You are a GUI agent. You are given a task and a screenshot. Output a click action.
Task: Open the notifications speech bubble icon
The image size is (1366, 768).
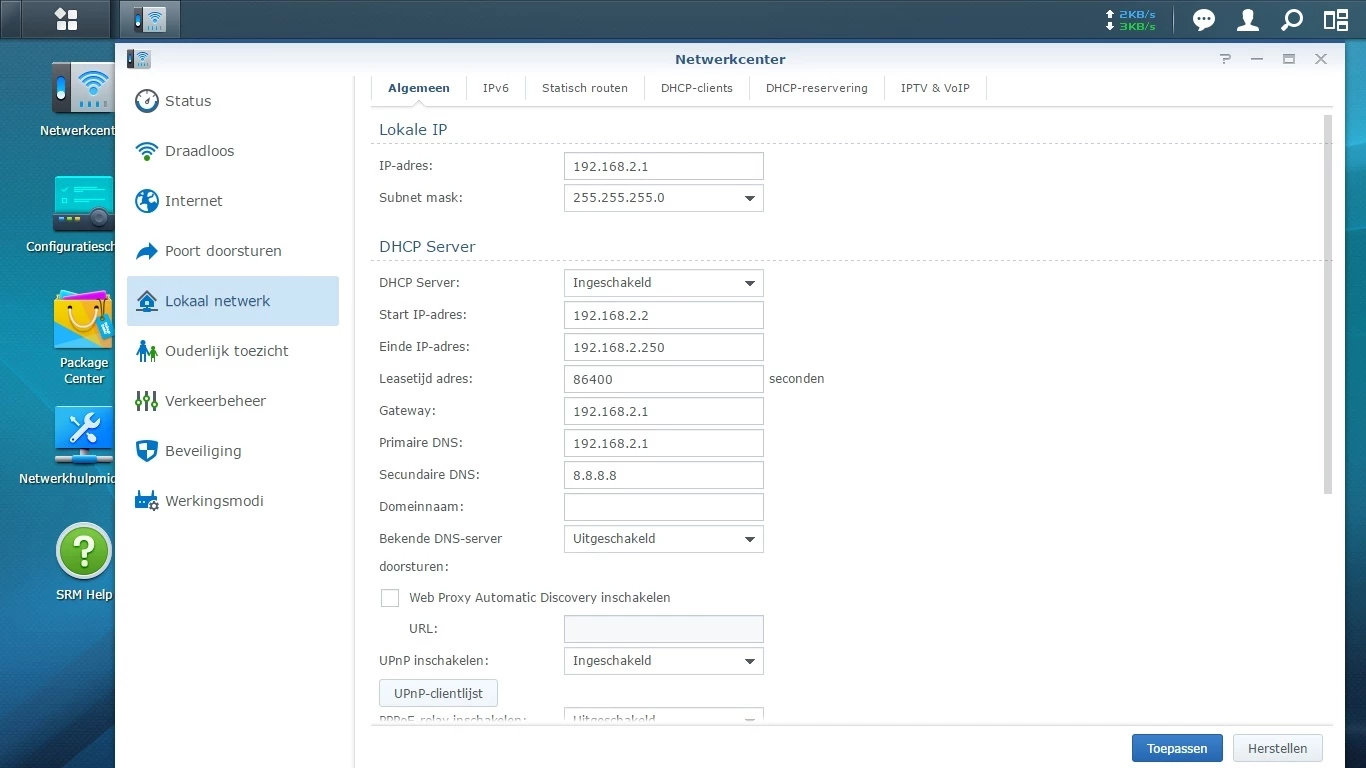pos(1204,20)
